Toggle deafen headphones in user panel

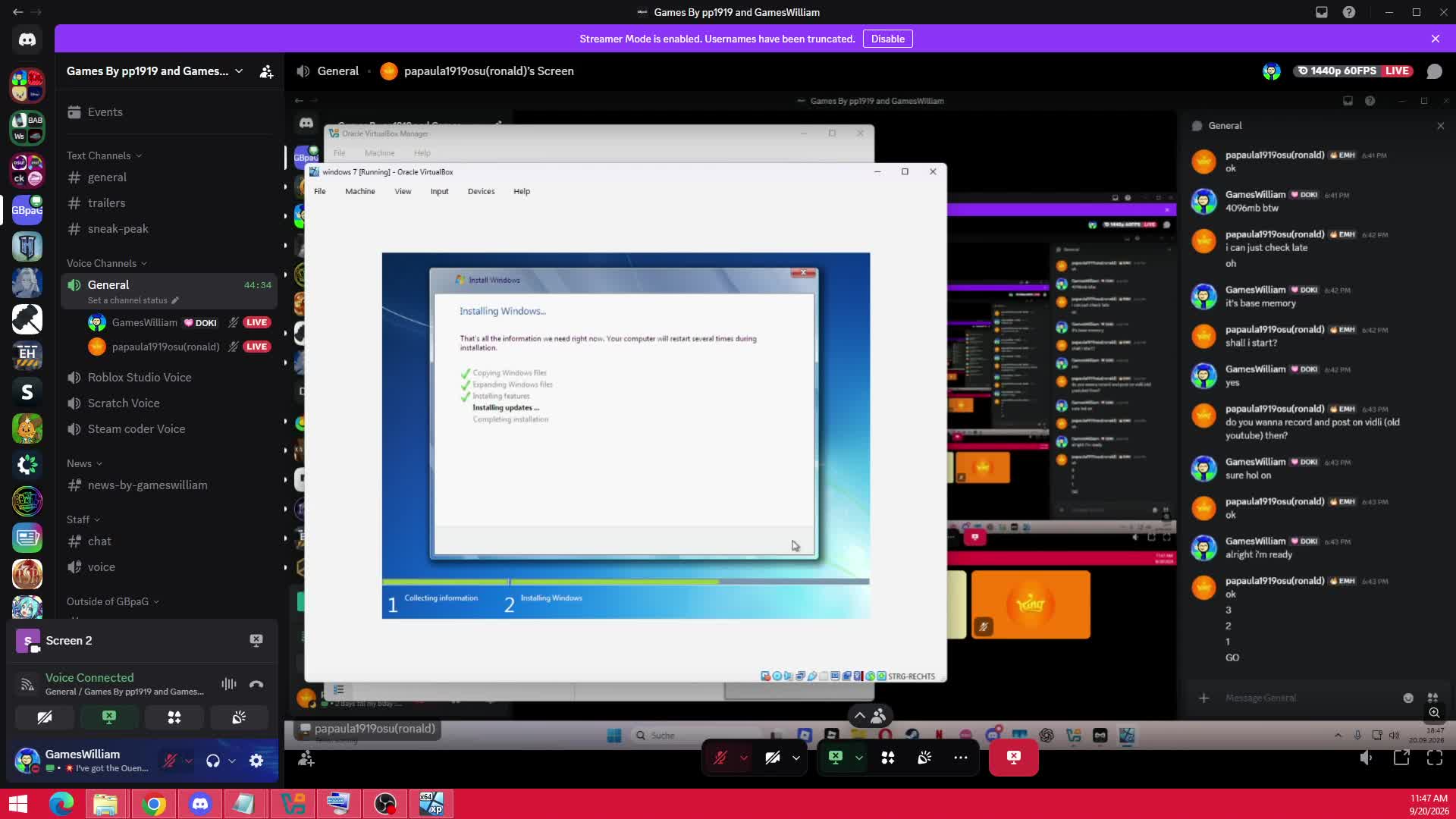[x=213, y=761]
